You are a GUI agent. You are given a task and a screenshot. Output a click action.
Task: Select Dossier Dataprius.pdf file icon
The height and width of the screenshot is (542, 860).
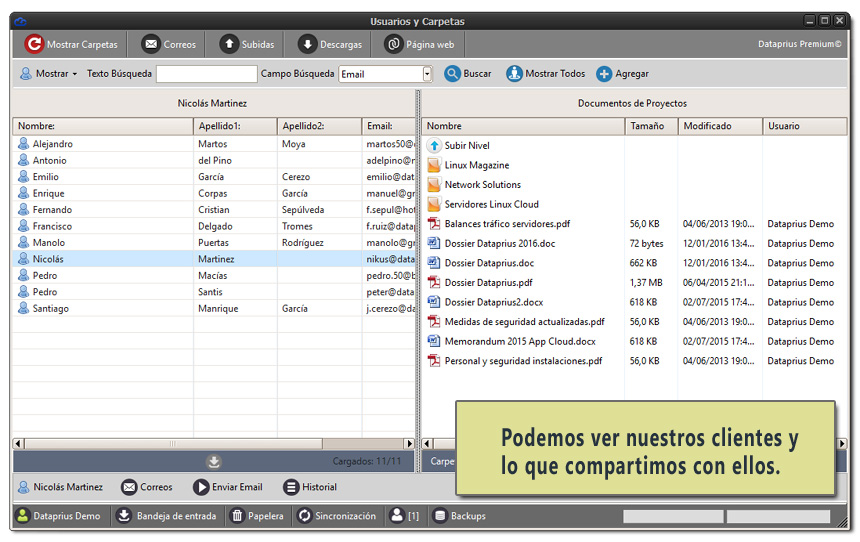coord(434,283)
